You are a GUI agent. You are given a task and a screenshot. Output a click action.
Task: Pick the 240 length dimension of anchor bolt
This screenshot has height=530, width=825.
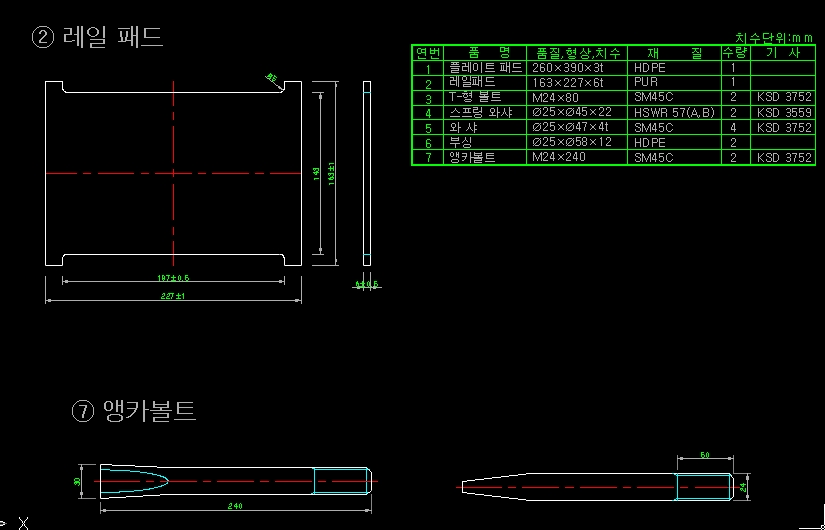[235, 507]
